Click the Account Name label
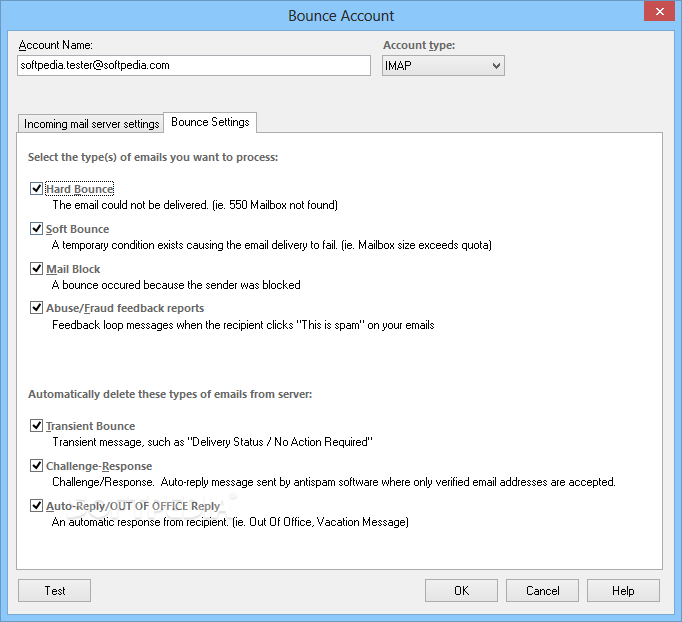This screenshot has height=622, width=682. point(56,45)
